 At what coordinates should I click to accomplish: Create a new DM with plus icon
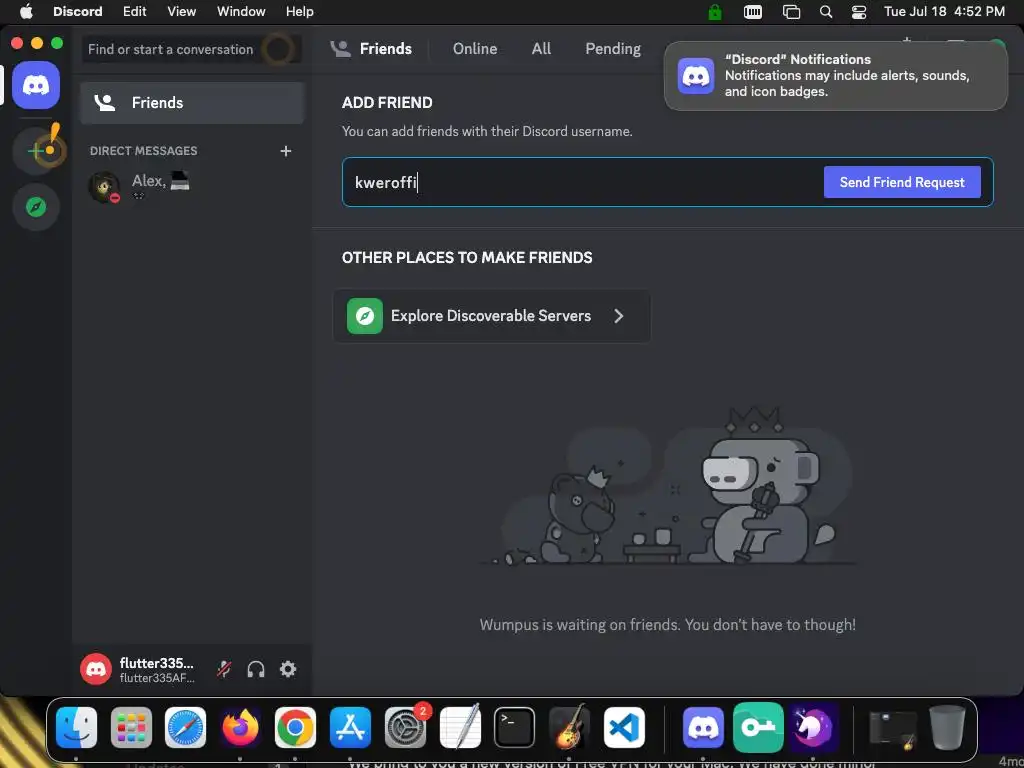click(x=285, y=151)
